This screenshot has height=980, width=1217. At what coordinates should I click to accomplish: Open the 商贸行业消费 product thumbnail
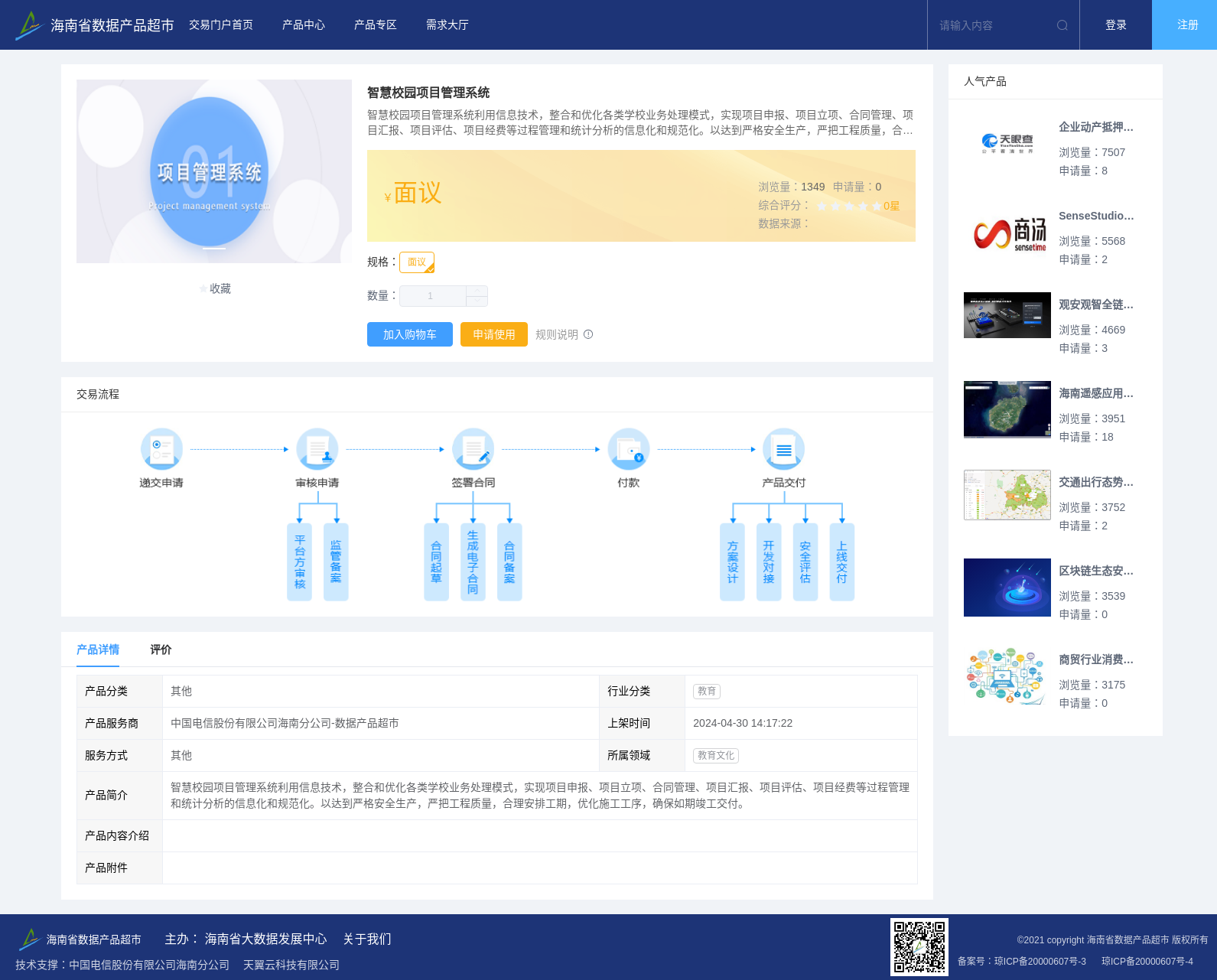(1007, 676)
